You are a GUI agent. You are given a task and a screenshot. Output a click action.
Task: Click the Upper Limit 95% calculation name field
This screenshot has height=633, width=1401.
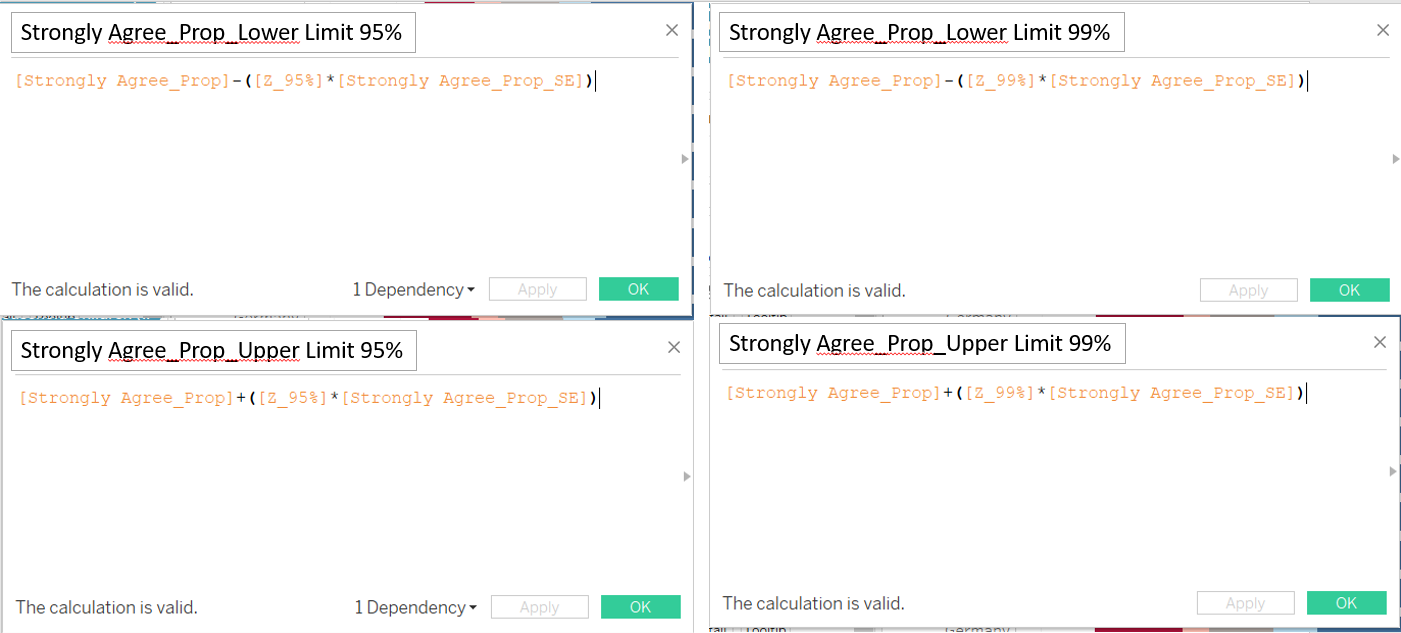coord(212,351)
